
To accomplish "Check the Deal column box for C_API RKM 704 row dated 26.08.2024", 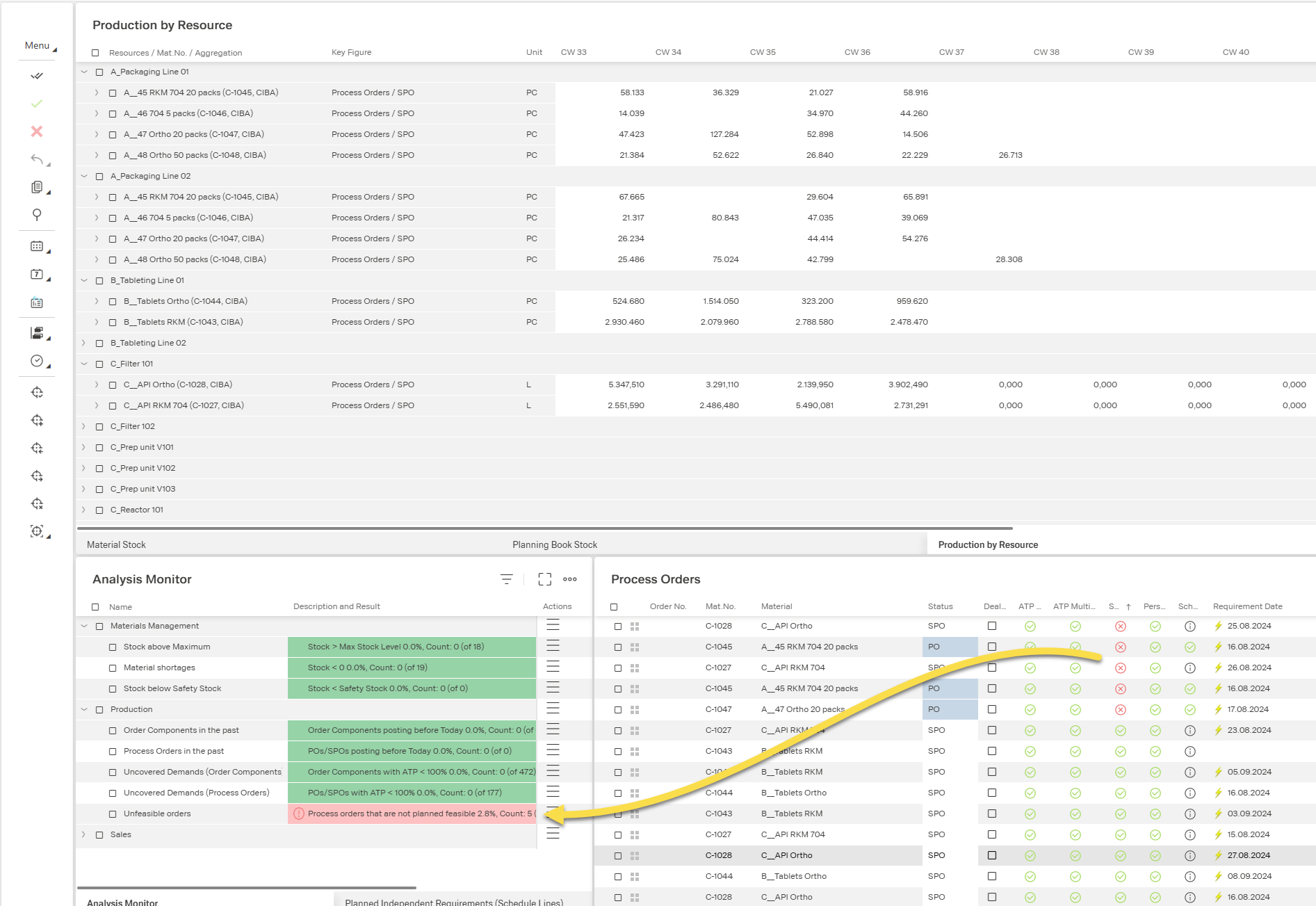I will (992, 668).
